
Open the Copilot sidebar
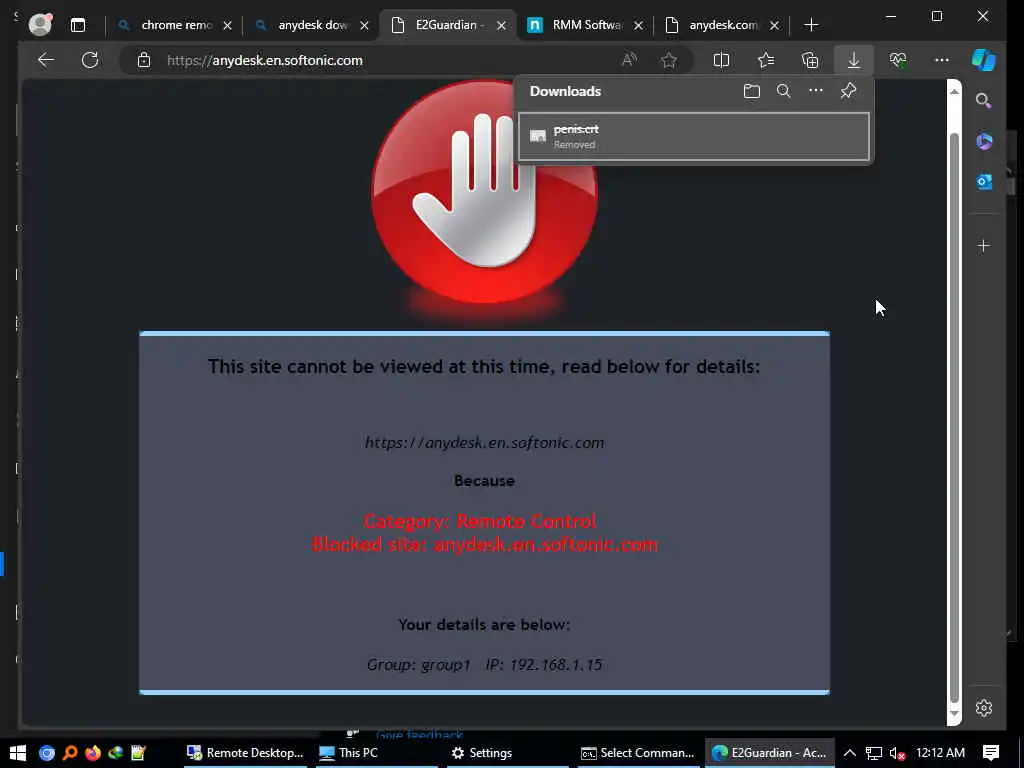(x=984, y=60)
